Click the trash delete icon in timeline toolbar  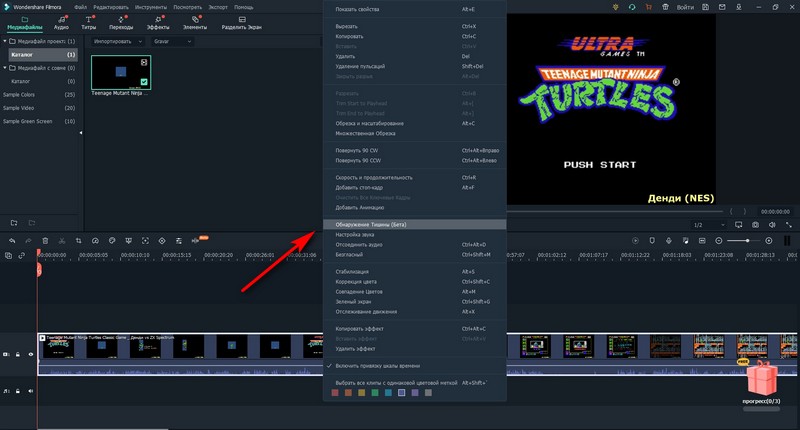[x=45, y=240]
